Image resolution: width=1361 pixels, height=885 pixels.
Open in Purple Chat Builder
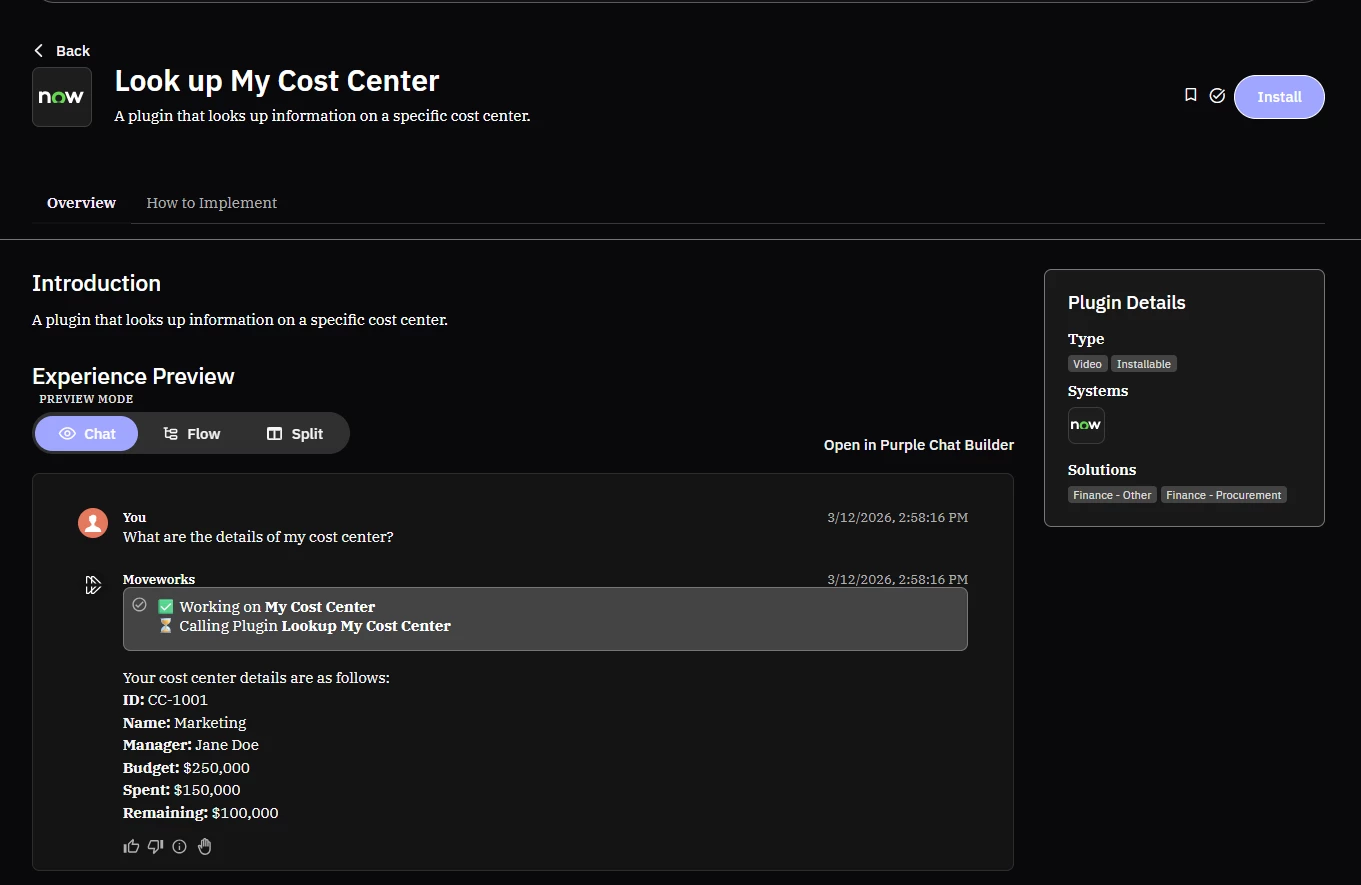(919, 445)
